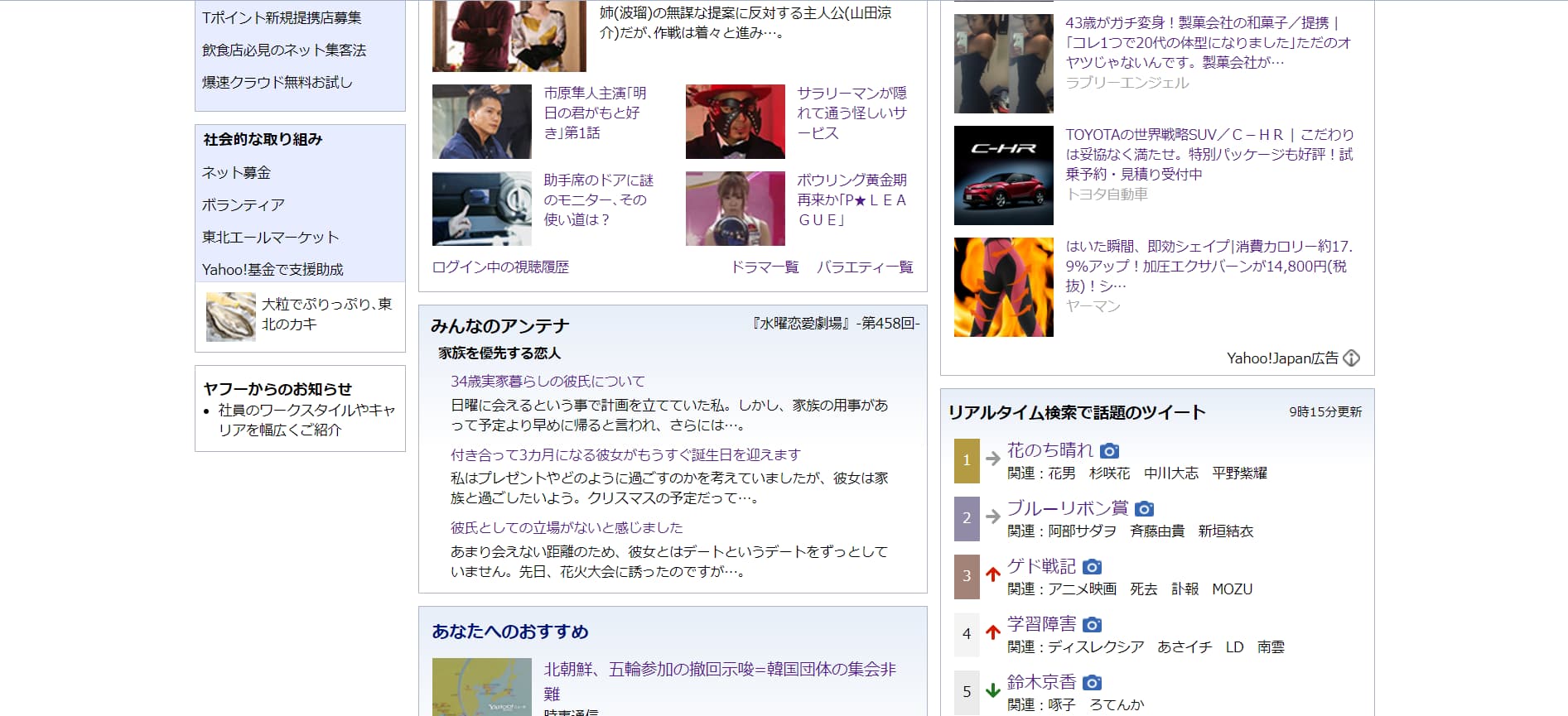Click related keyword ディスレクシア
1568x716 pixels.
[1096, 647]
